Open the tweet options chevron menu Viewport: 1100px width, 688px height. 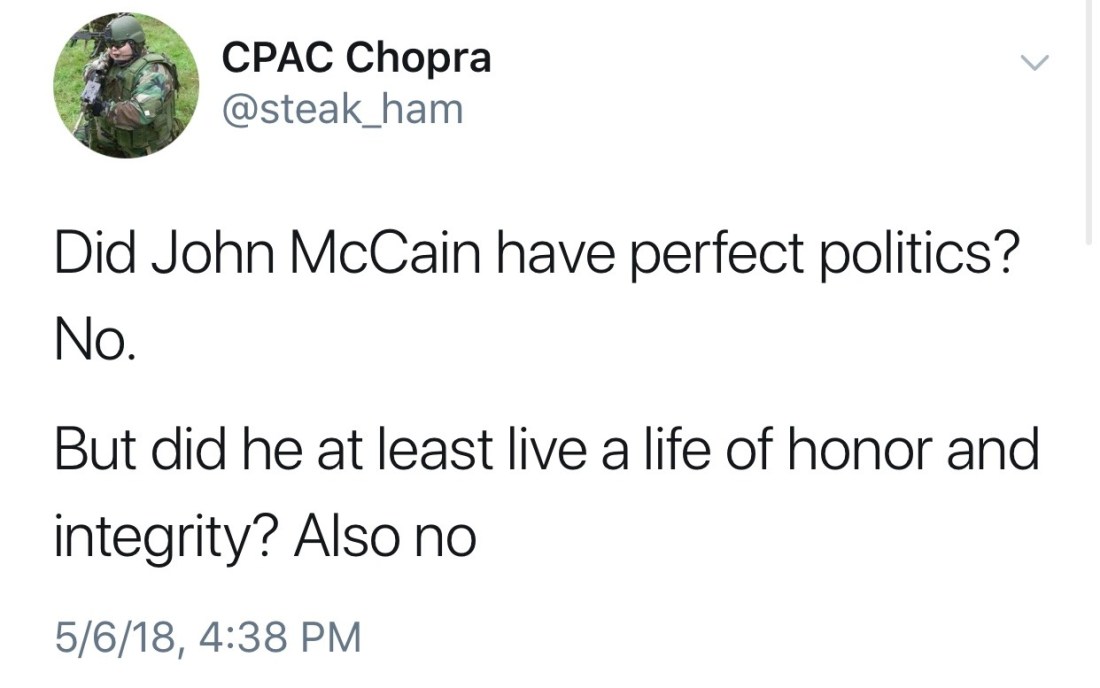[1036, 63]
